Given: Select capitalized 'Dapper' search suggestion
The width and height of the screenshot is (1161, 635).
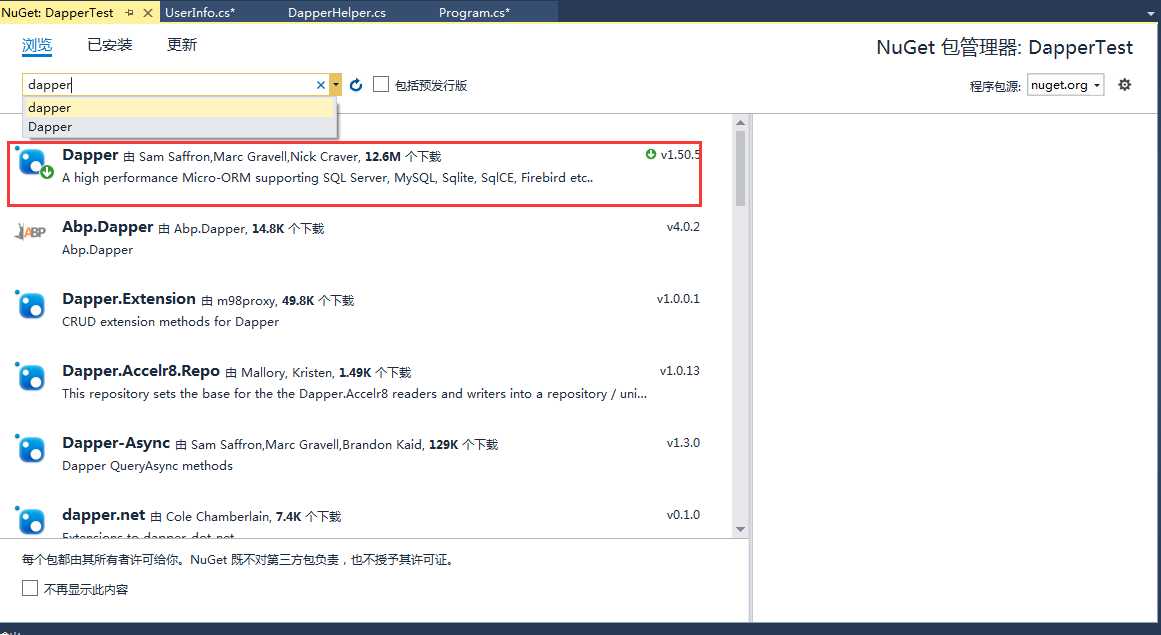Looking at the screenshot, I should pos(180,127).
